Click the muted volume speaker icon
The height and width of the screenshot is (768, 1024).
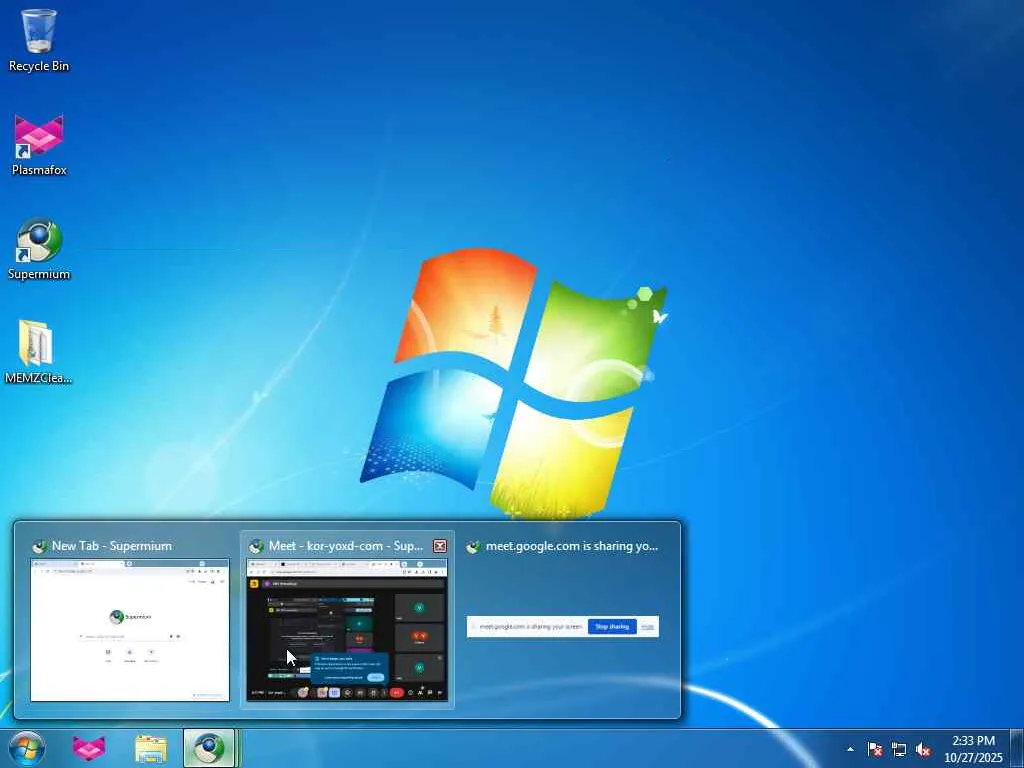pos(923,749)
